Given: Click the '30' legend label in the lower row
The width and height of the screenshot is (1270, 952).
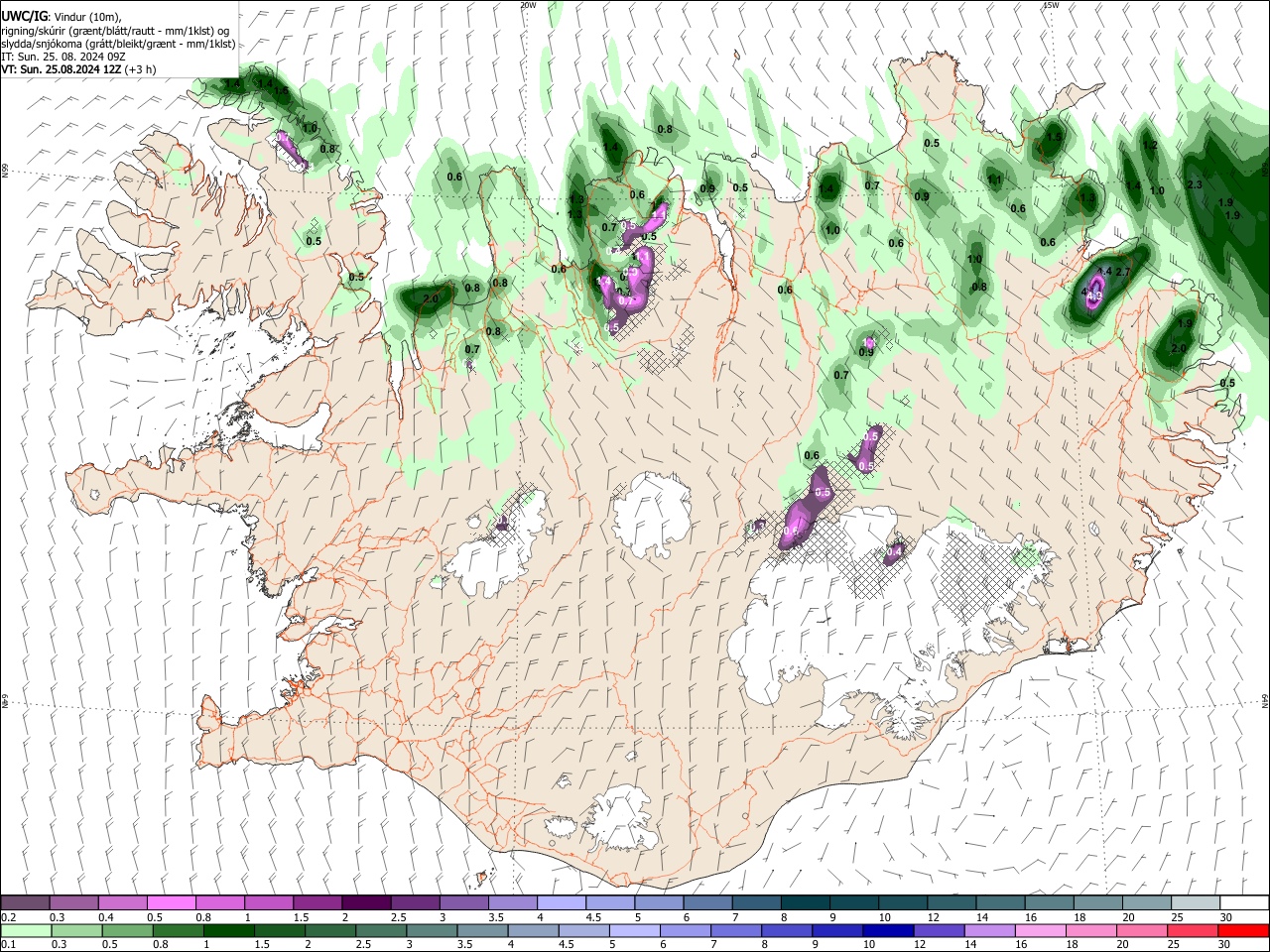Looking at the screenshot, I should [x=1223, y=944].
